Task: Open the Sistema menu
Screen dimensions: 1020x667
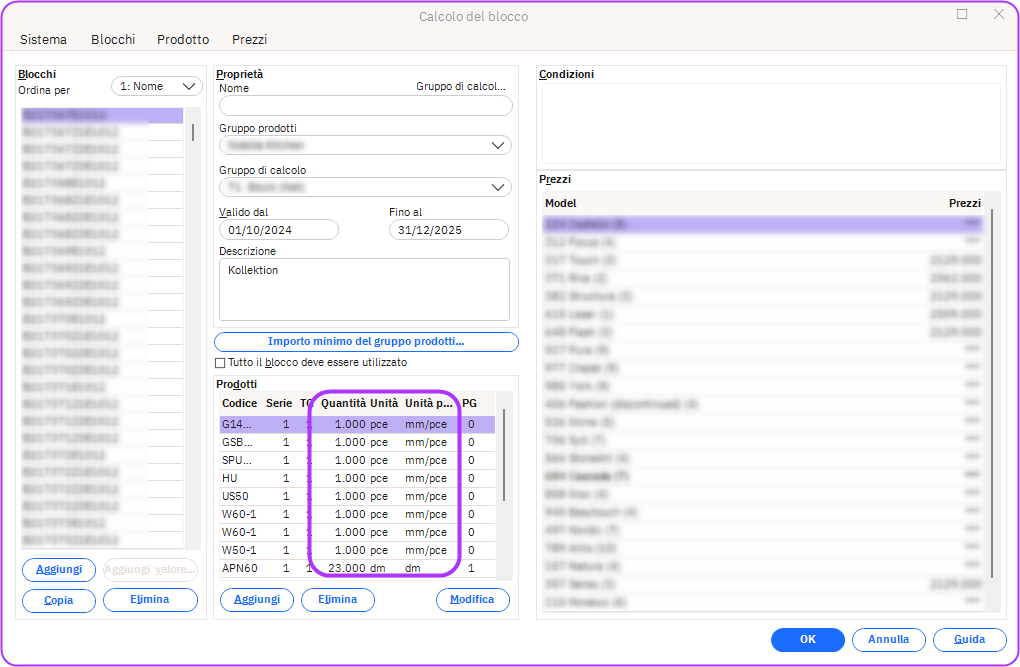Action: coord(43,40)
